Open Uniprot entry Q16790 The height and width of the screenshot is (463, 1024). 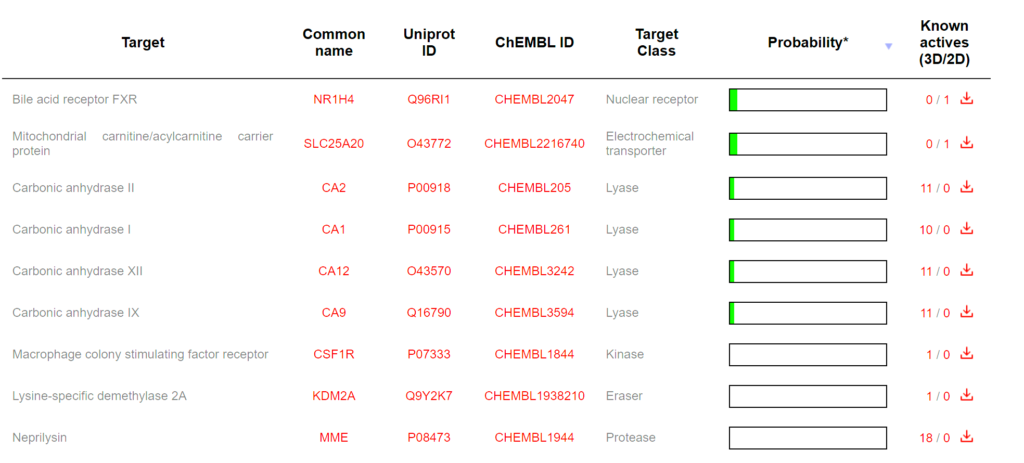point(428,313)
